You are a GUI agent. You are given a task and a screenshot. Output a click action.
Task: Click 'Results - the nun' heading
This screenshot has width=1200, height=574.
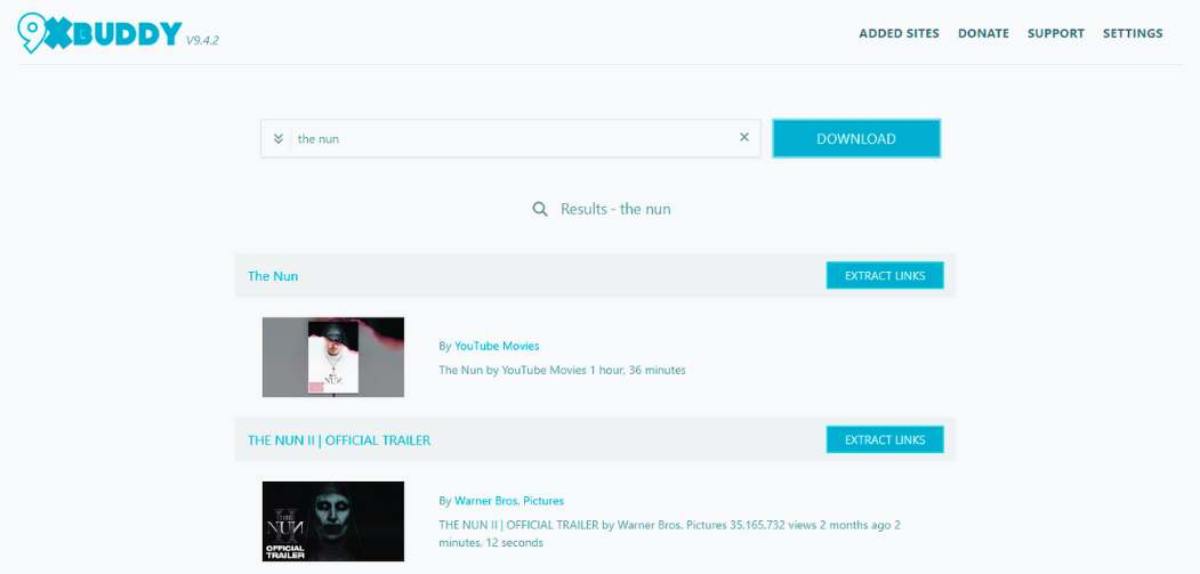(615, 209)
